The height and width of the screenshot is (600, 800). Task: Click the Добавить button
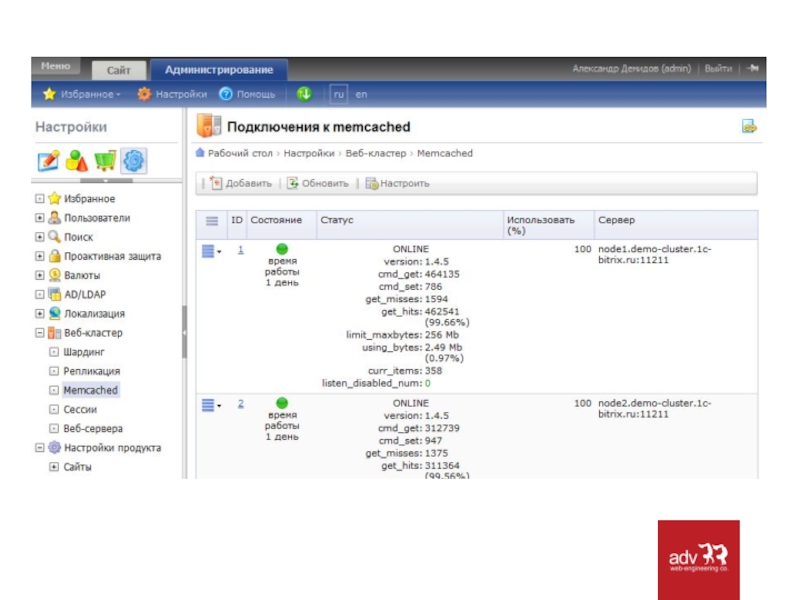(x=241, y=183)
